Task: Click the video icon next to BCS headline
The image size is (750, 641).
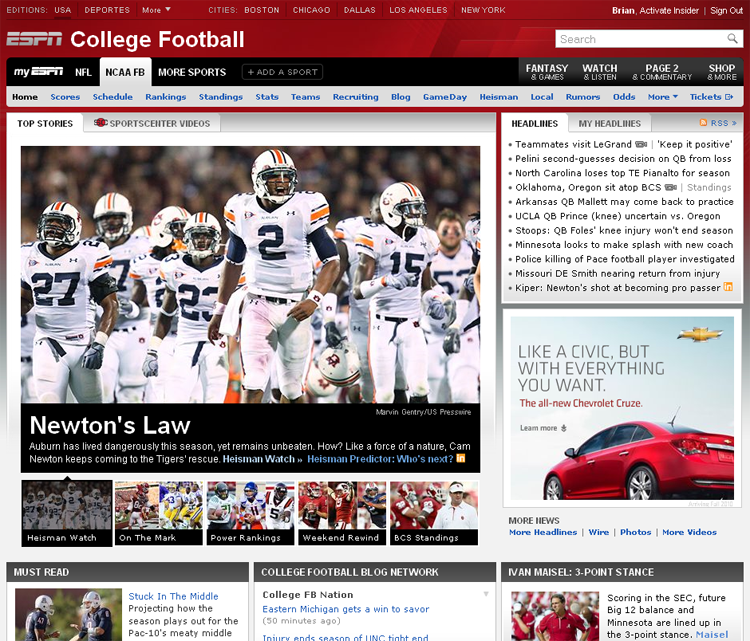Action: (671, 187)
